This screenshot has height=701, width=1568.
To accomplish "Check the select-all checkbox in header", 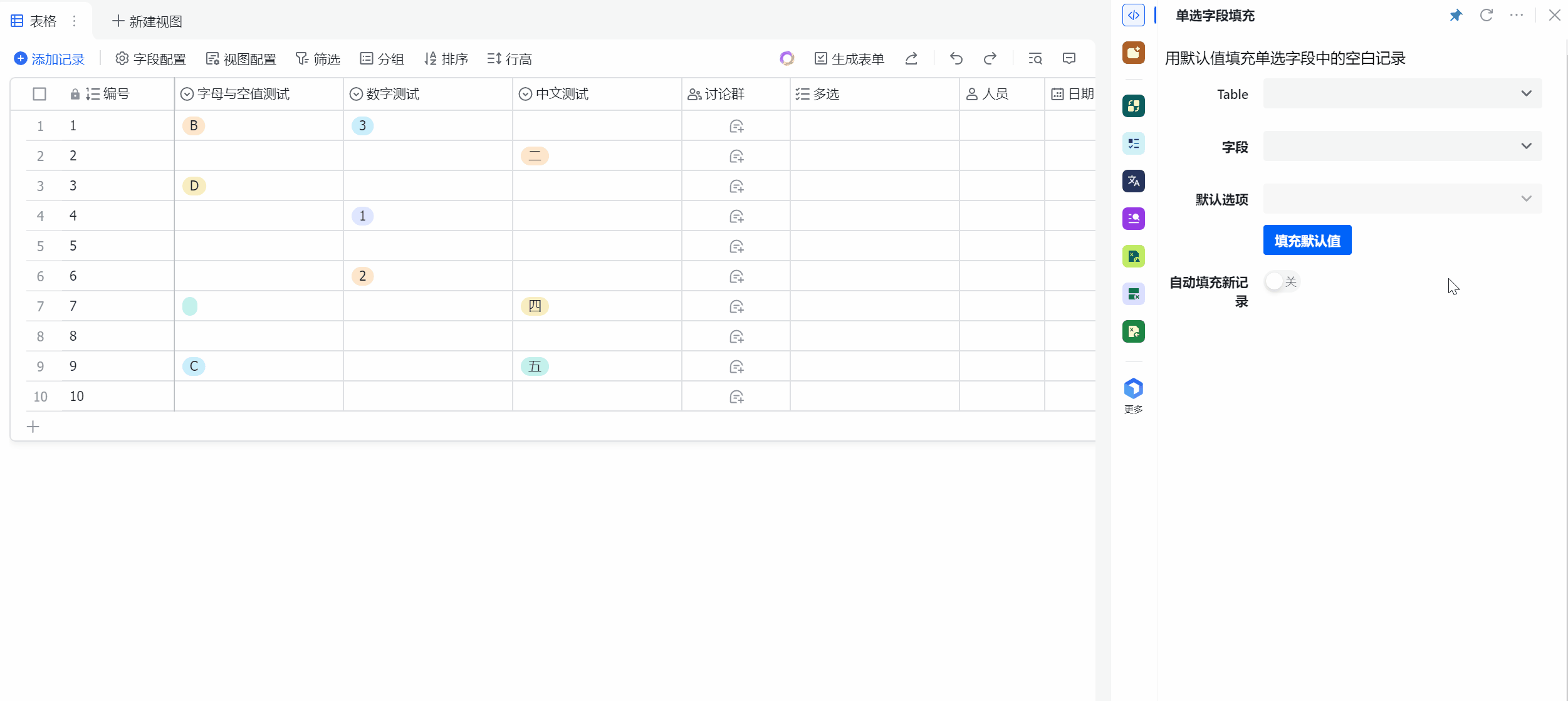I will pos(39,94).
